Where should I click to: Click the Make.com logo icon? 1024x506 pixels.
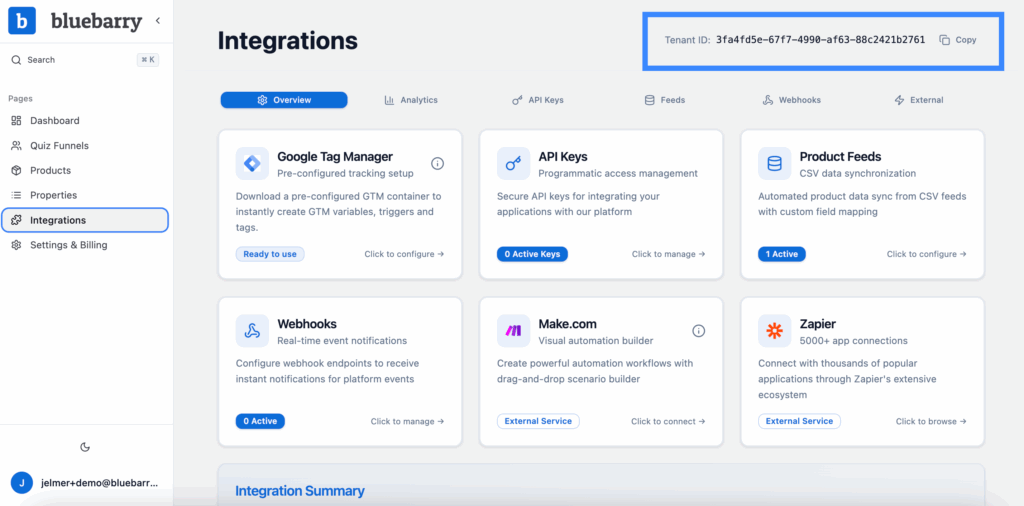513,330
